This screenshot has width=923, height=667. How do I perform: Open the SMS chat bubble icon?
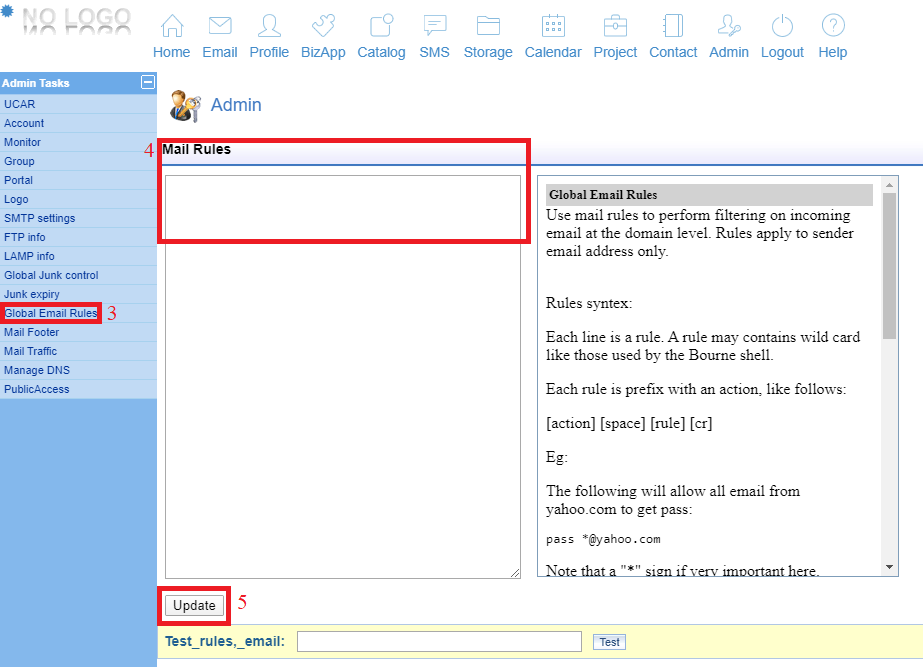(434, 27)
